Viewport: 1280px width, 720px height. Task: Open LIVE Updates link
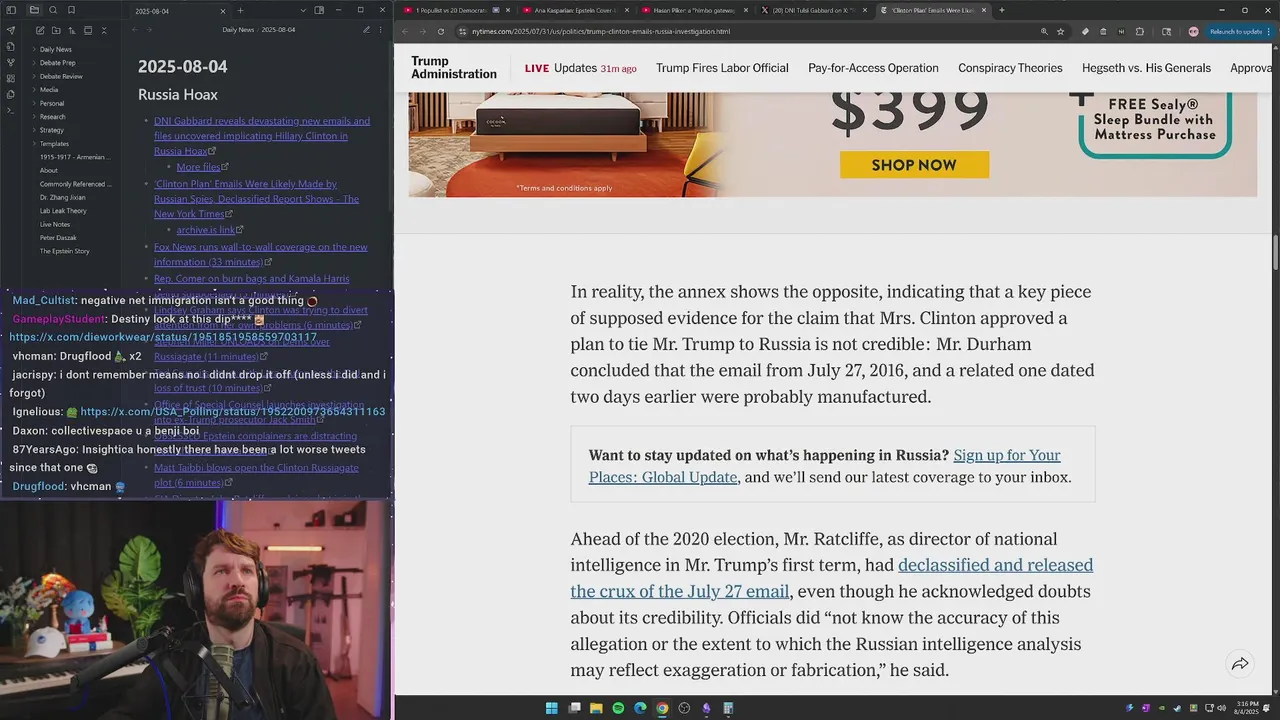580,68
